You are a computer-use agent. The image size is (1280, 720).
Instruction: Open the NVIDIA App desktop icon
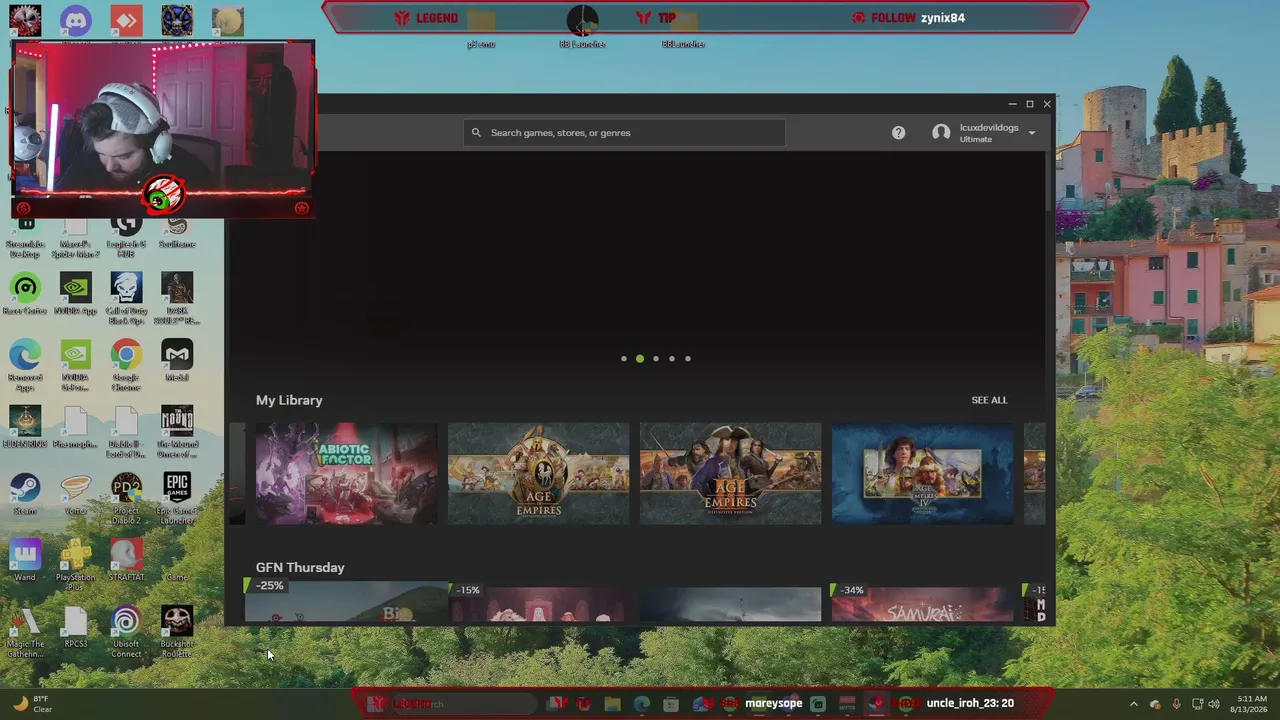coord(76,295)
